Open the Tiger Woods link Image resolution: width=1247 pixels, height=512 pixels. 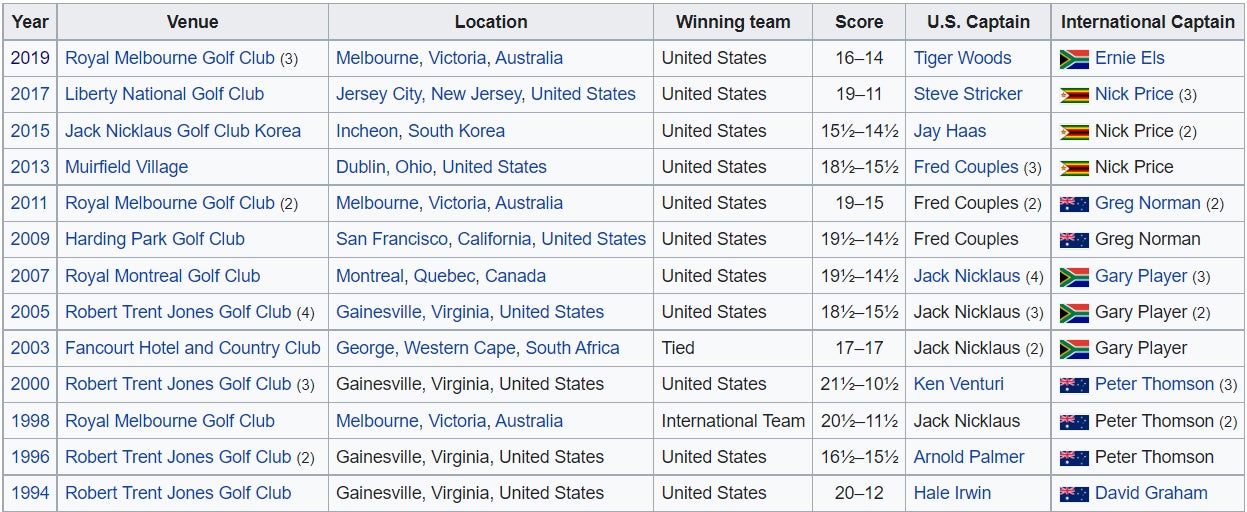(x=962, y=58)
